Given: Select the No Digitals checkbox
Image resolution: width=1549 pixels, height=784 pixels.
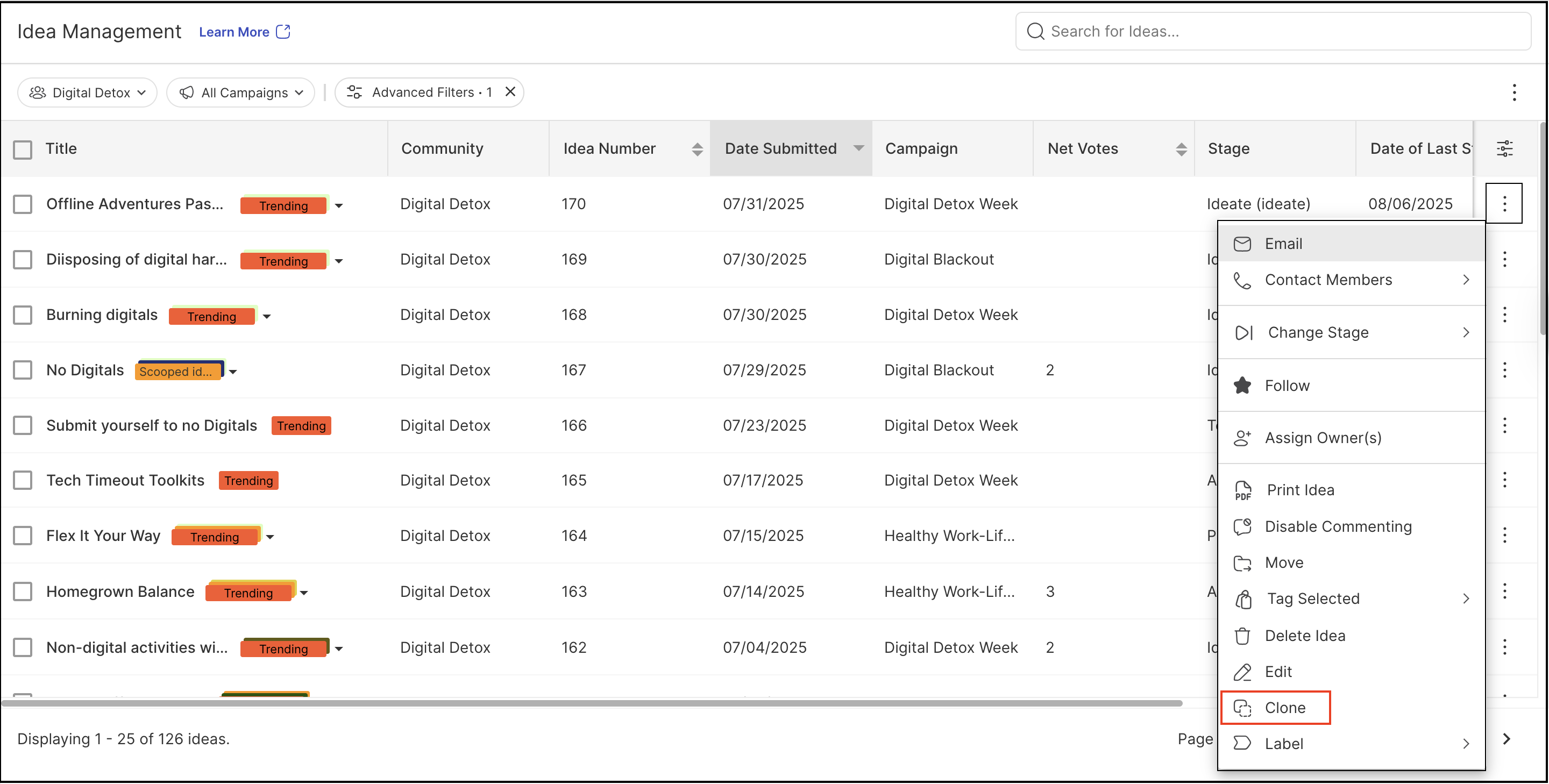Looking at the screenshot, I should (22, 370).
